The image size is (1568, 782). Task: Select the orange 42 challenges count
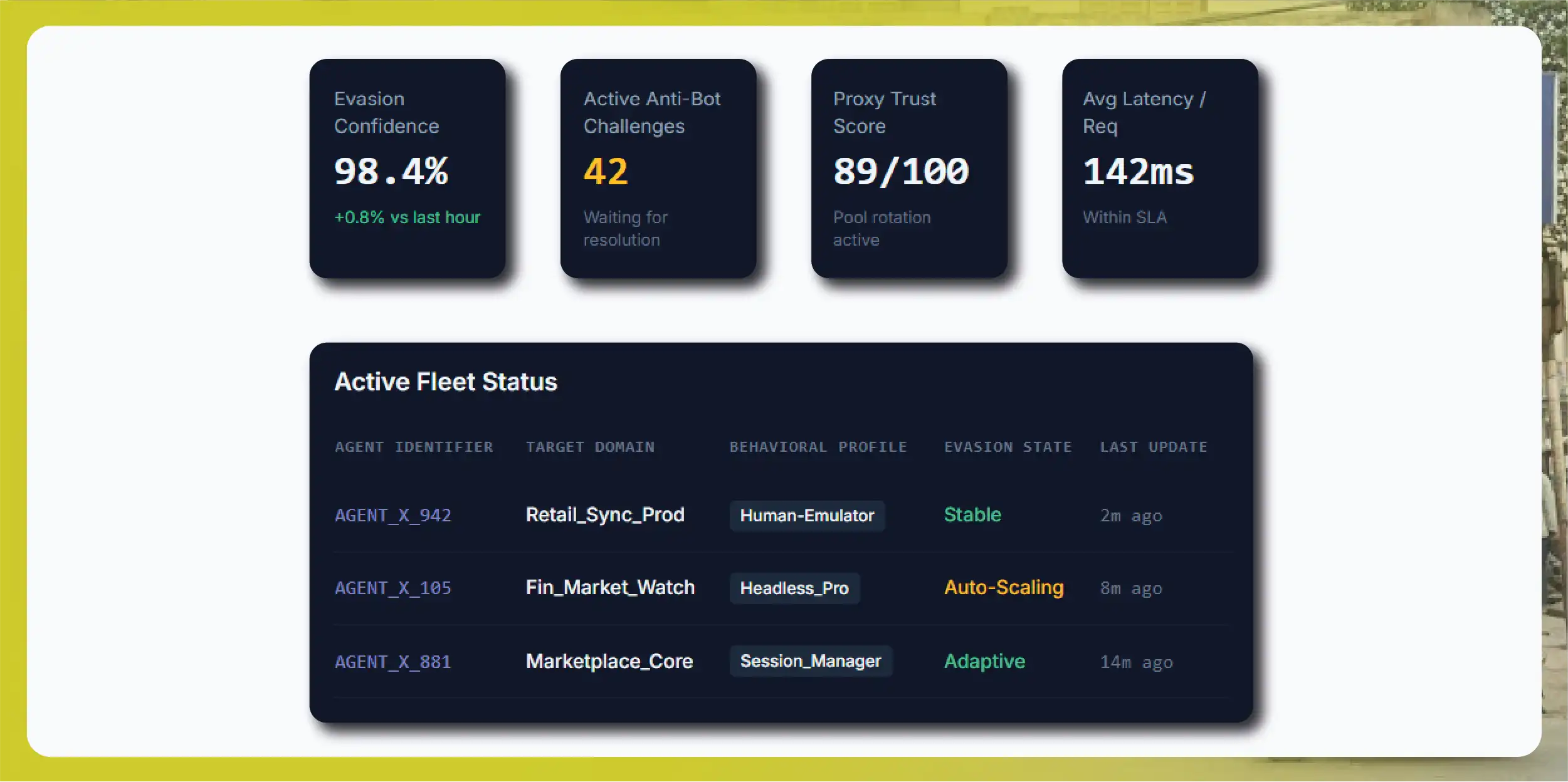[x=606, y=172]
